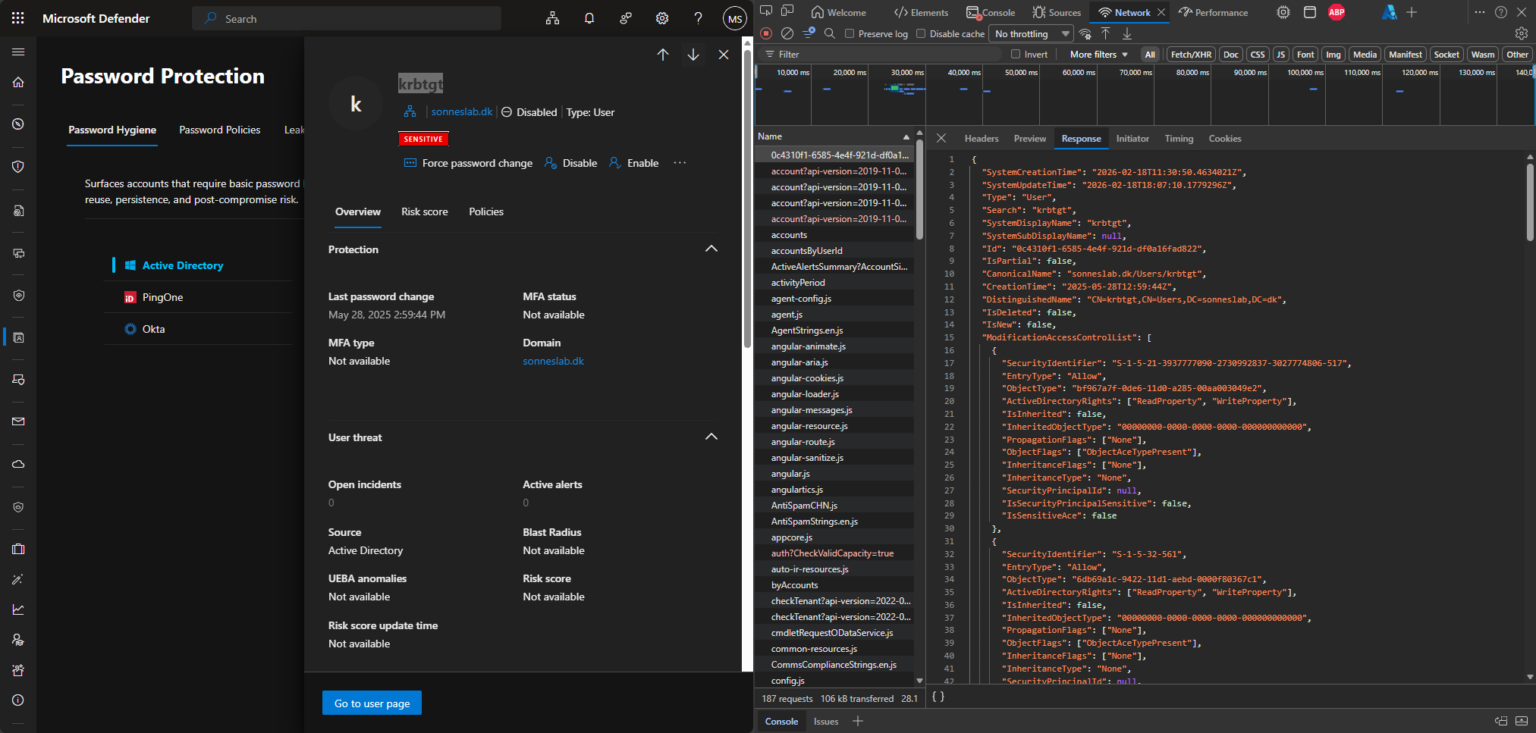Open Network settings gear in DevTools
This screenshot has height=733, width=1536.
1522,34
